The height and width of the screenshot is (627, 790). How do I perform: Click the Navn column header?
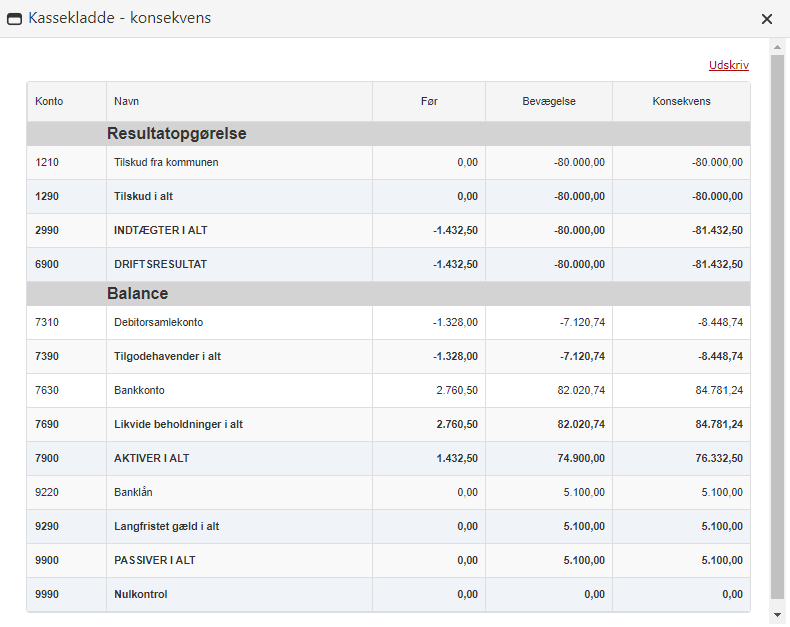coord(126,101)
